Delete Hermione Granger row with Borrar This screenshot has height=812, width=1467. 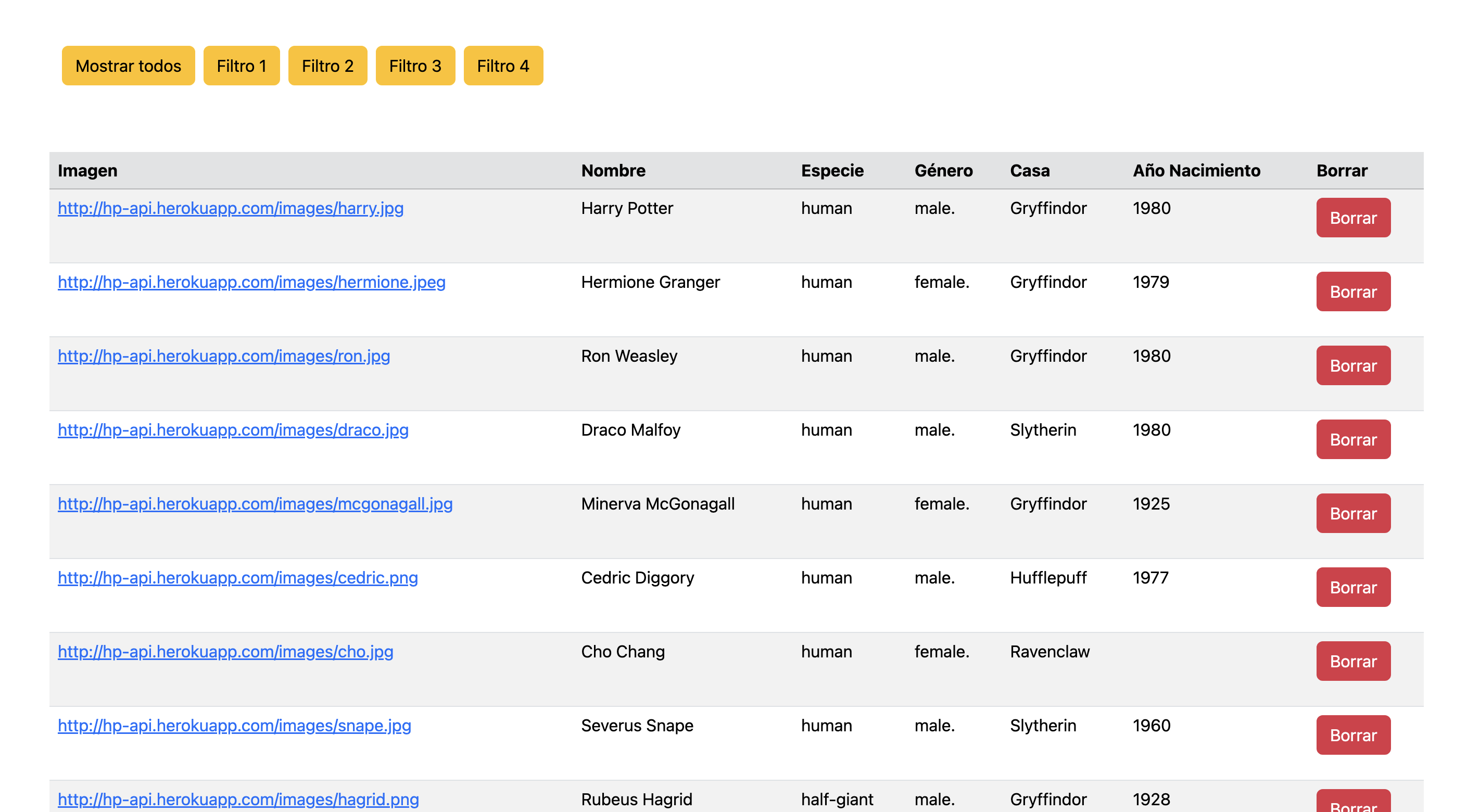click(x=1352, y=292)
